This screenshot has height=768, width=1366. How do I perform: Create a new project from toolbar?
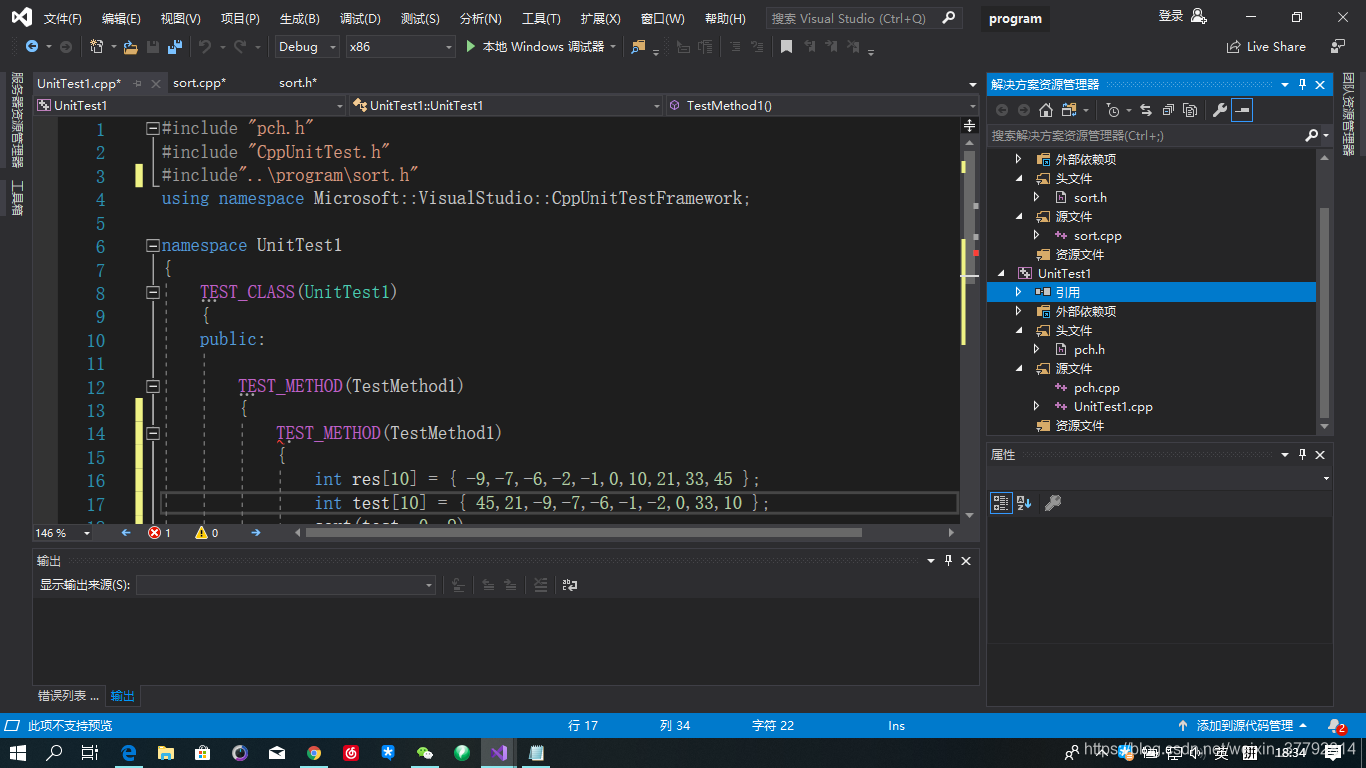point(97,46)
